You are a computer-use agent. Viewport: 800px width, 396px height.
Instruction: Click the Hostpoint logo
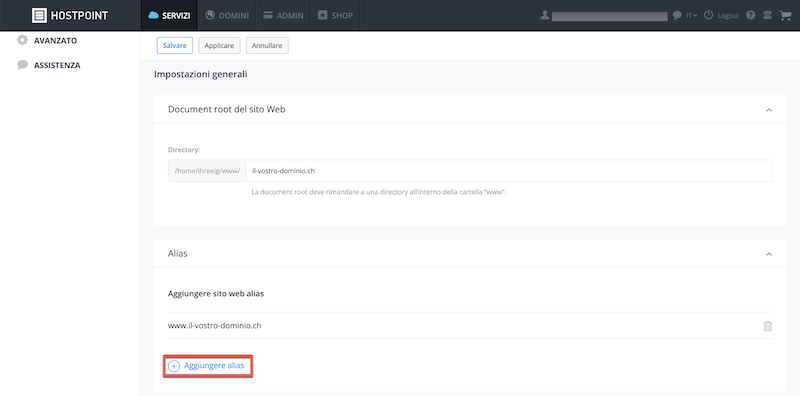coord(70,15)
